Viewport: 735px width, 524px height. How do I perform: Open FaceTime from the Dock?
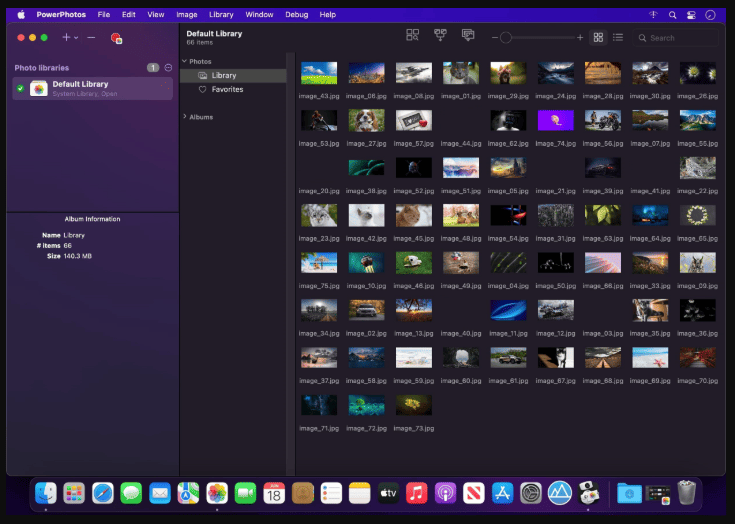point(245,493)
